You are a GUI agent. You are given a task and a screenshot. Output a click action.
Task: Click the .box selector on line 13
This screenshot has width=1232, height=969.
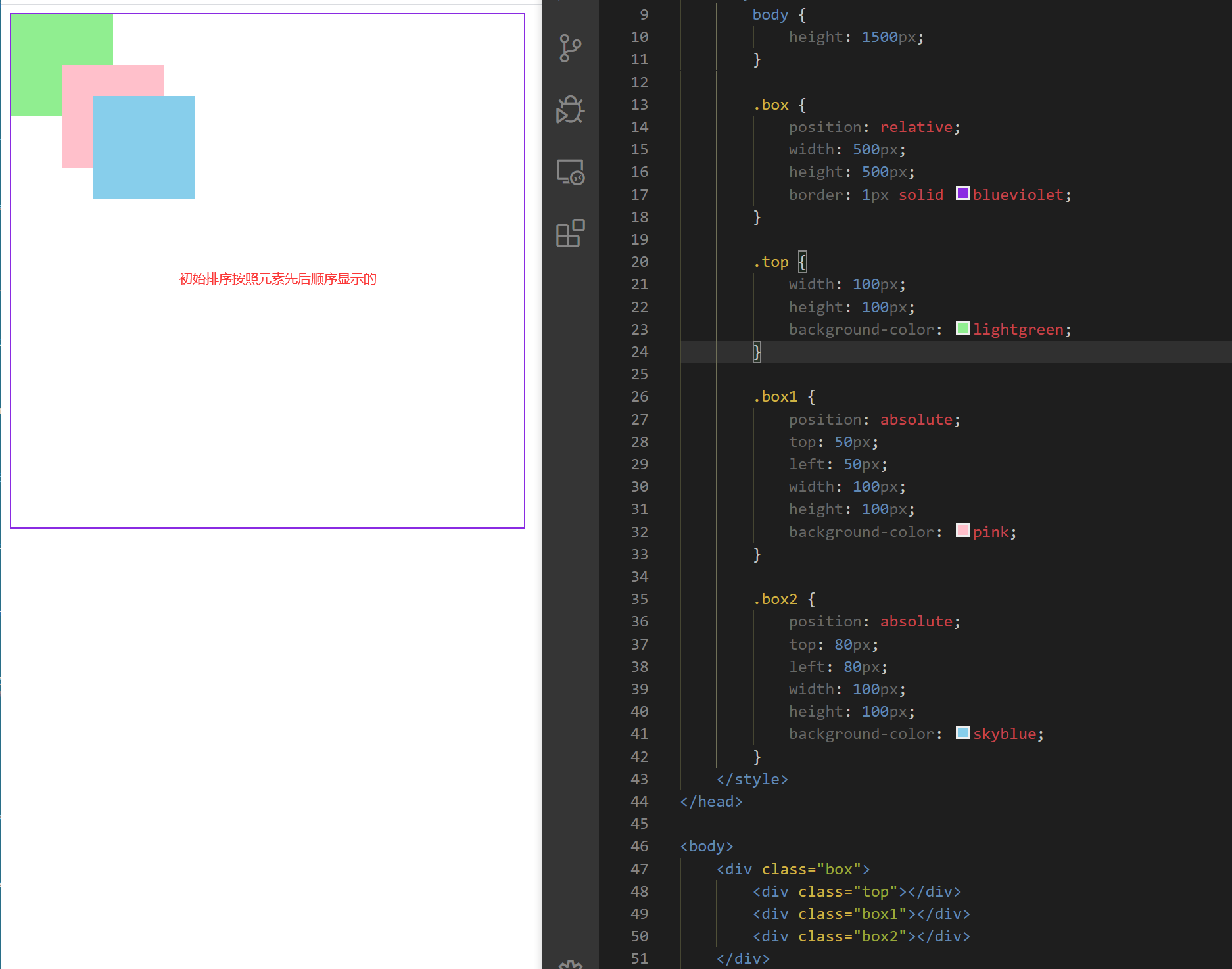770,105
